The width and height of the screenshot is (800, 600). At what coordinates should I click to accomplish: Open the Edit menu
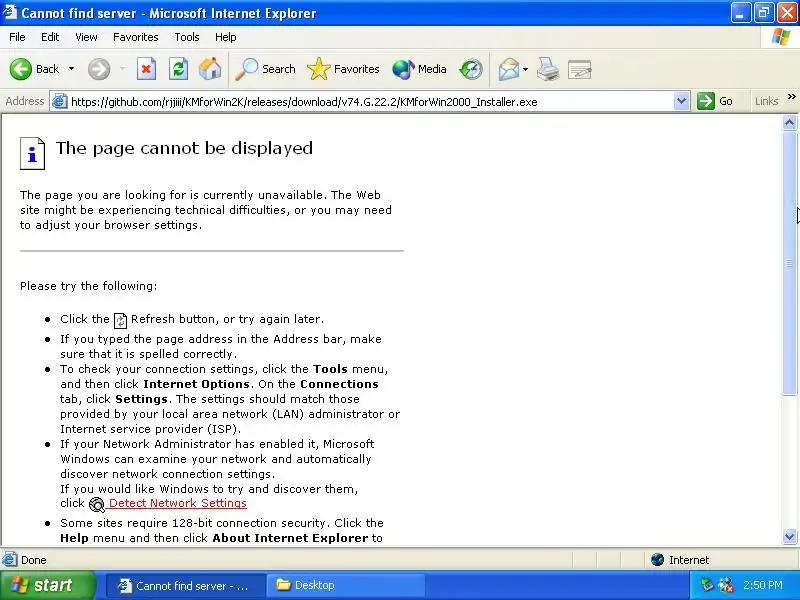pos(50,37)
